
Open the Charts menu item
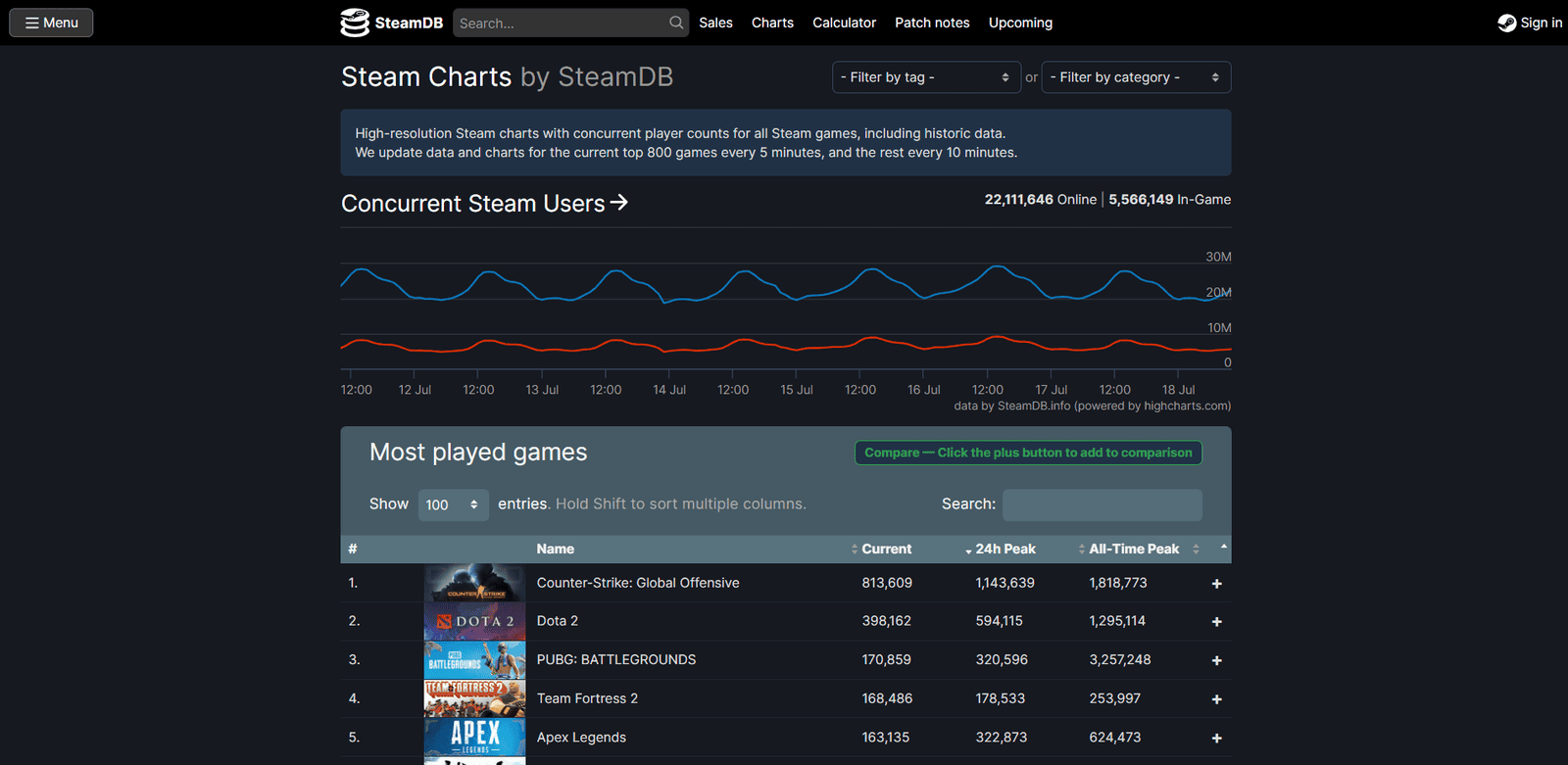click(772, 23)
